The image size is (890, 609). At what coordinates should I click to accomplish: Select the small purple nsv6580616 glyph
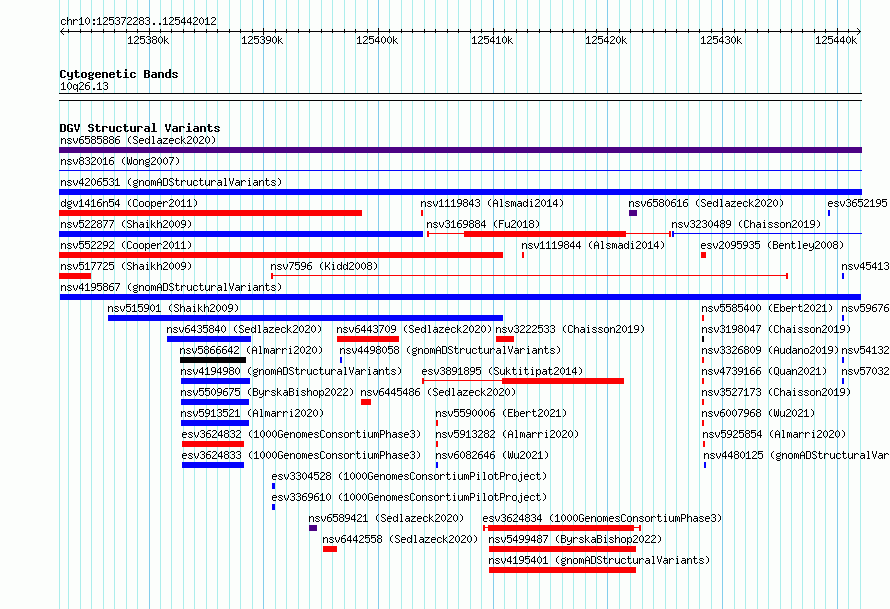point(633,213)
